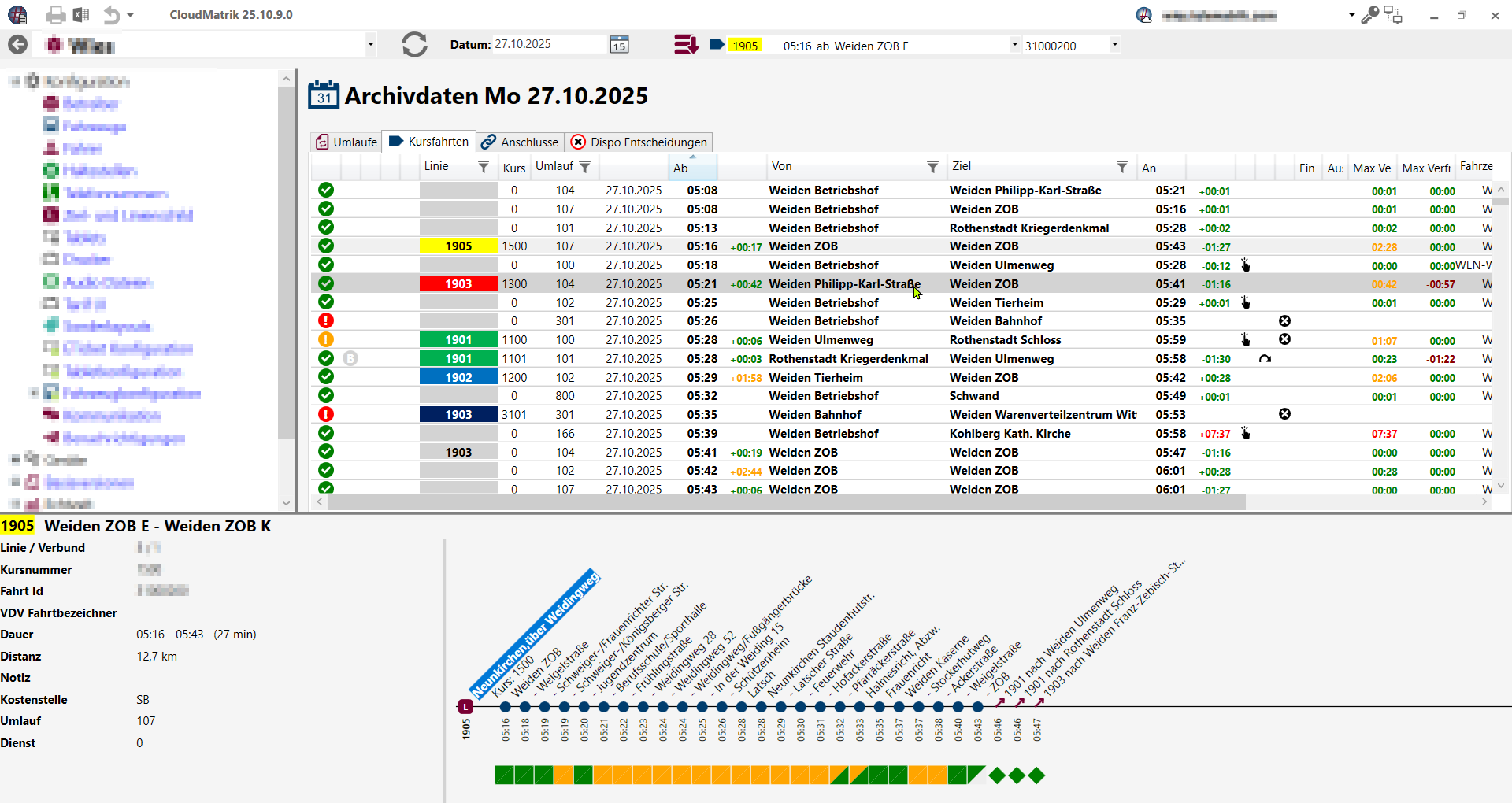Image resolution: width=1512 pixels, height=803 pixels.
Task: Expand the undo arrow dropdown
Action: coord(131,15)
